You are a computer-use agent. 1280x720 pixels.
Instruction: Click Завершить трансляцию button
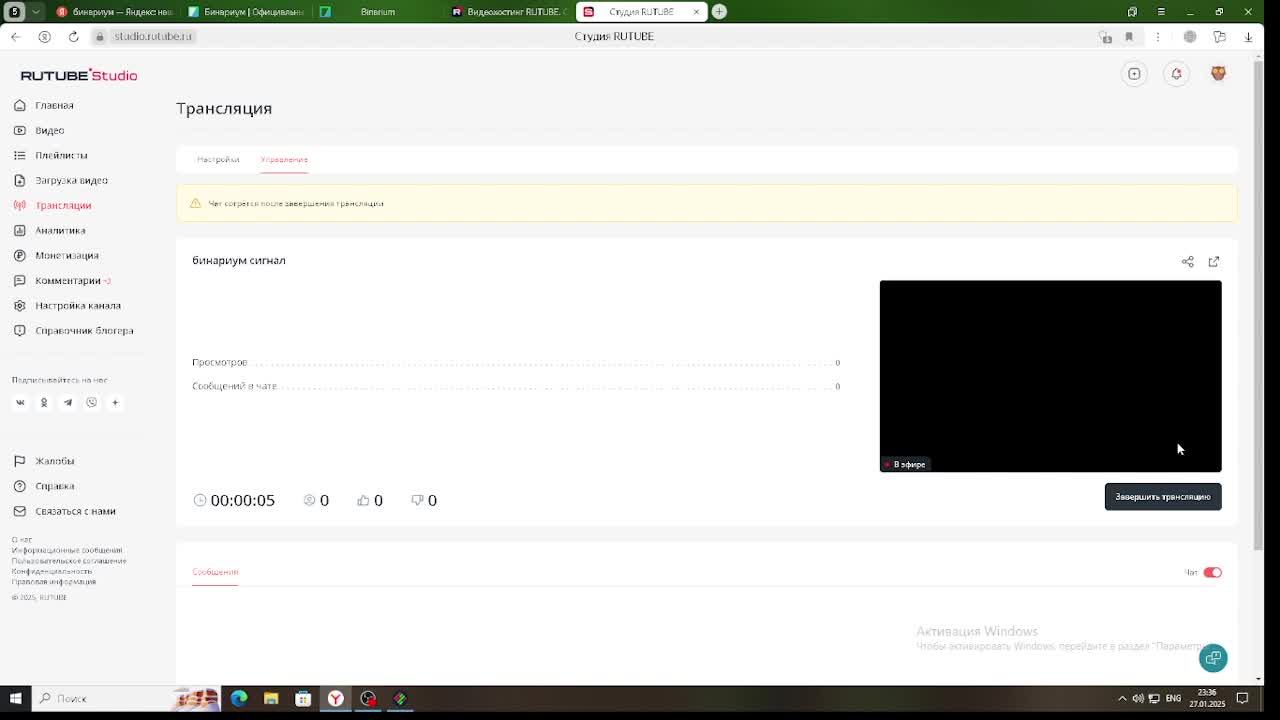1163,496
